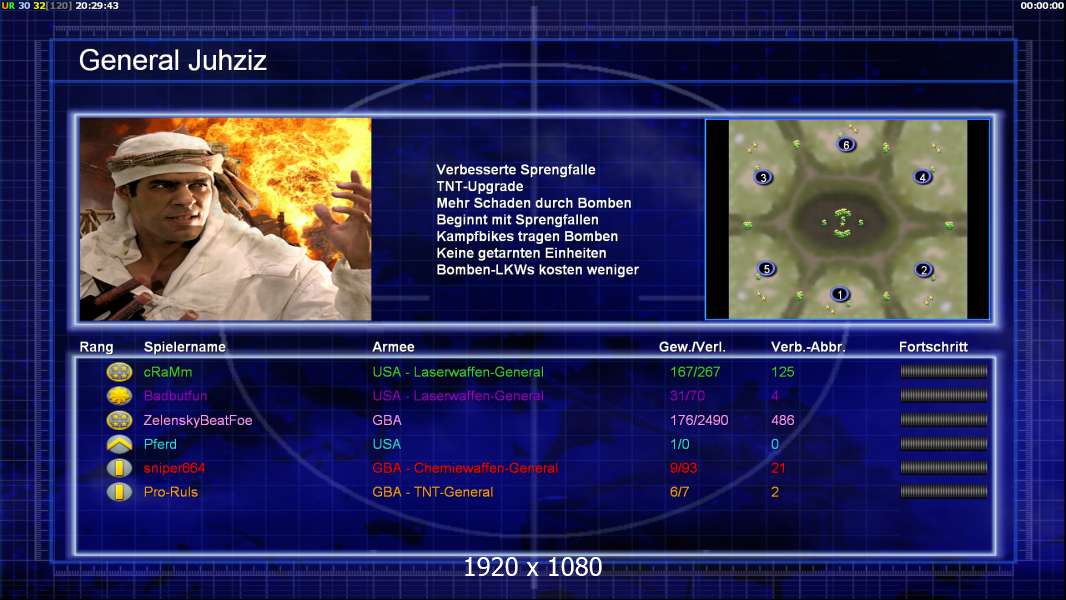Click GBA - TNT-General army entry

pos(432,492)
